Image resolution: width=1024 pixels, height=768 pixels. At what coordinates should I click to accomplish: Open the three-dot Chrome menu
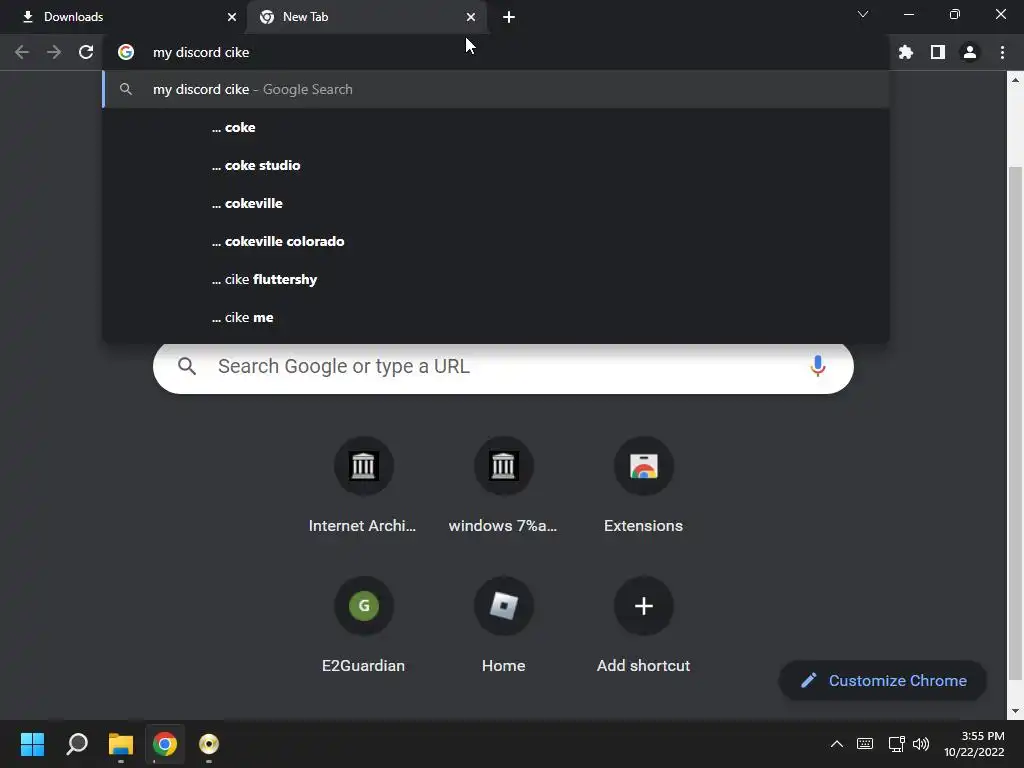click(x=1002, y=52)
